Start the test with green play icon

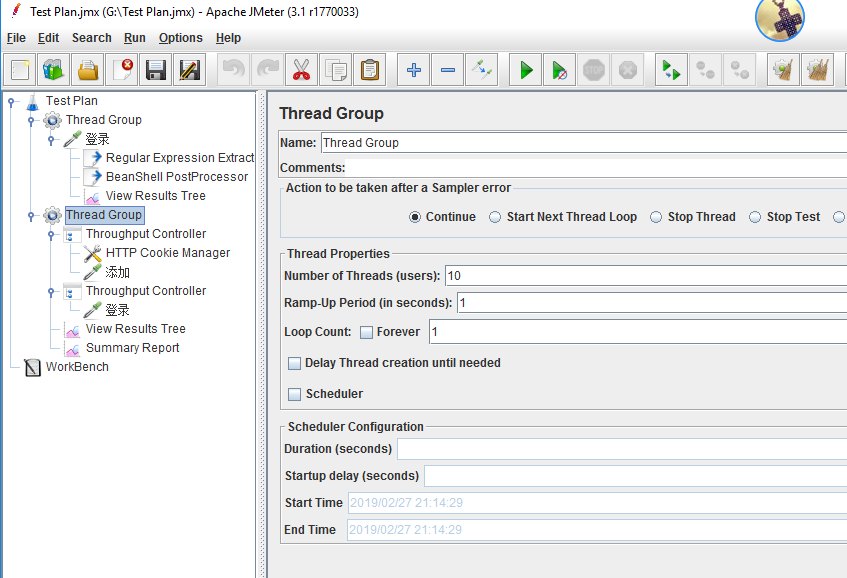pyautogui.click(x=526, y=70)
